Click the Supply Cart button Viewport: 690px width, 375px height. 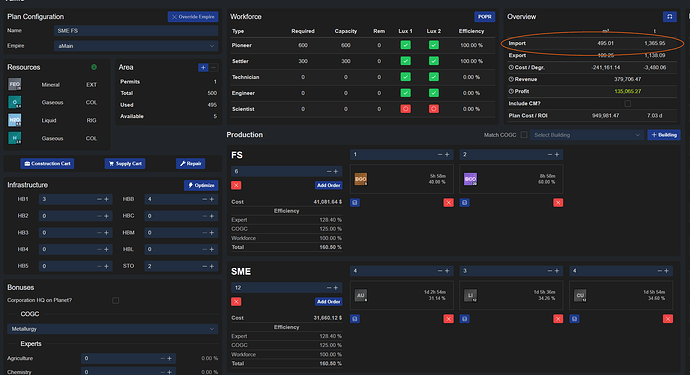pos(125,163)
